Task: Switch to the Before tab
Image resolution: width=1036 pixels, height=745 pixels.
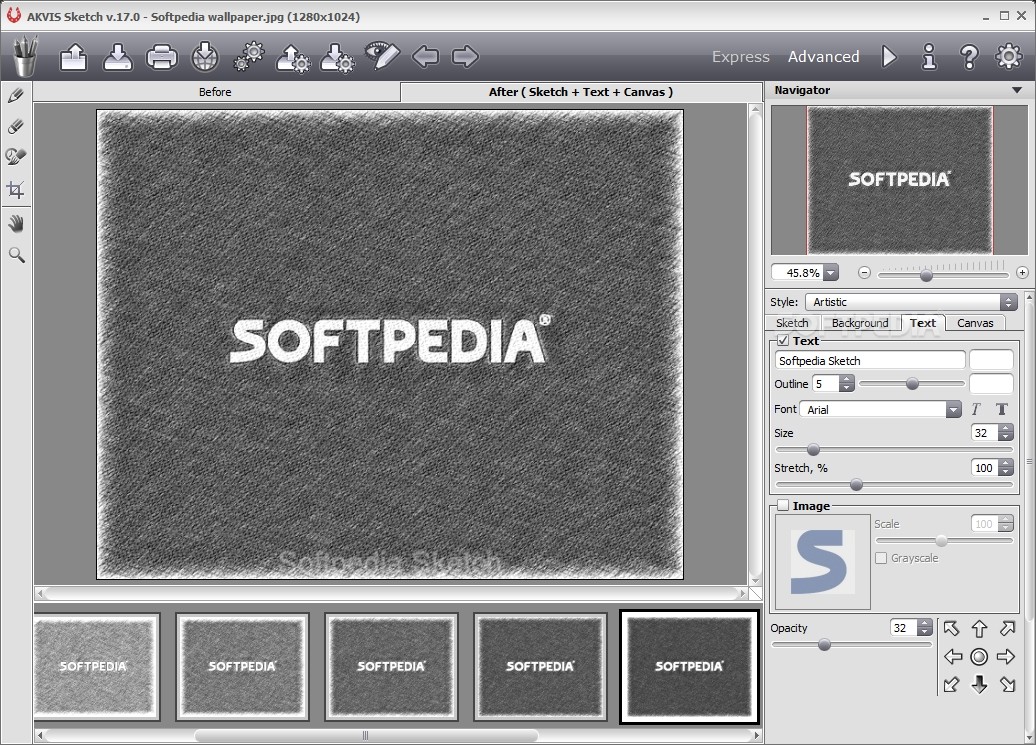Action: tap(216, 92)
